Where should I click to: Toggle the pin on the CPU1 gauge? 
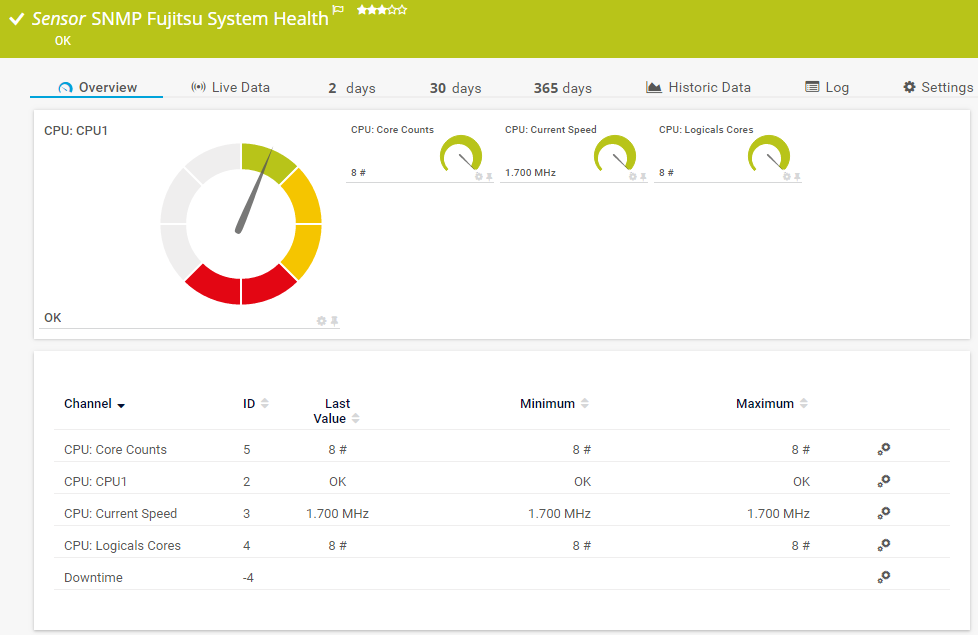click(x=335, y=321)
